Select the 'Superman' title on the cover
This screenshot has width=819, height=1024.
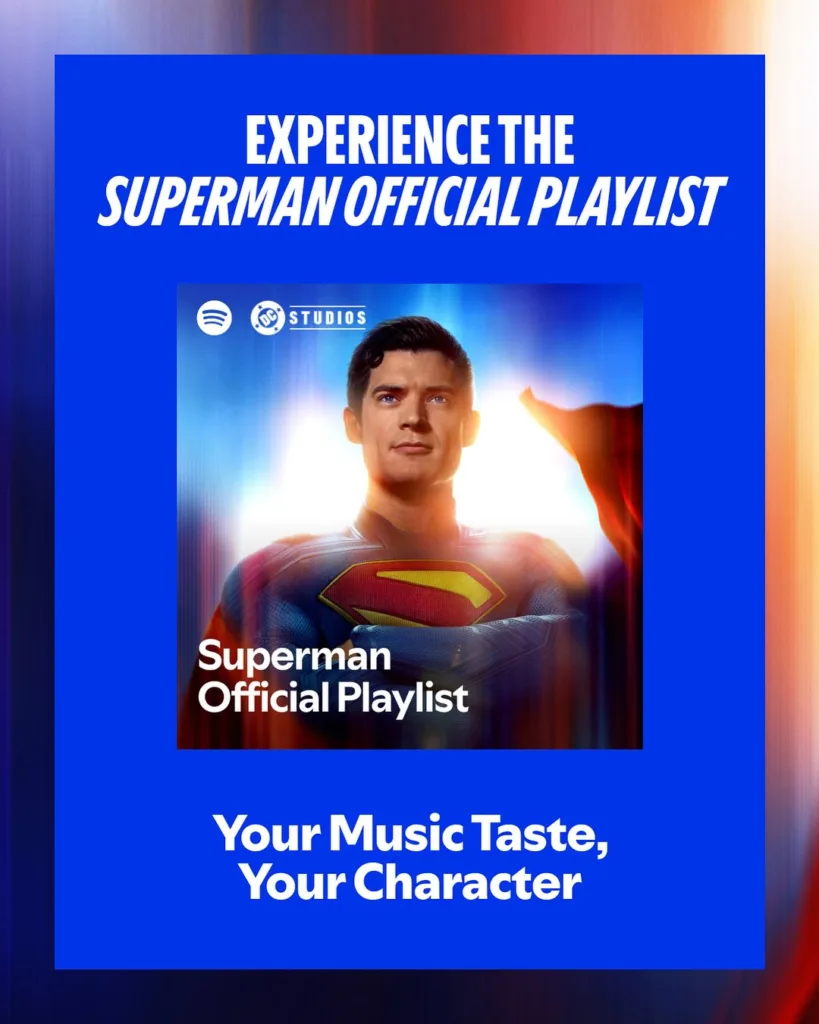294,658
